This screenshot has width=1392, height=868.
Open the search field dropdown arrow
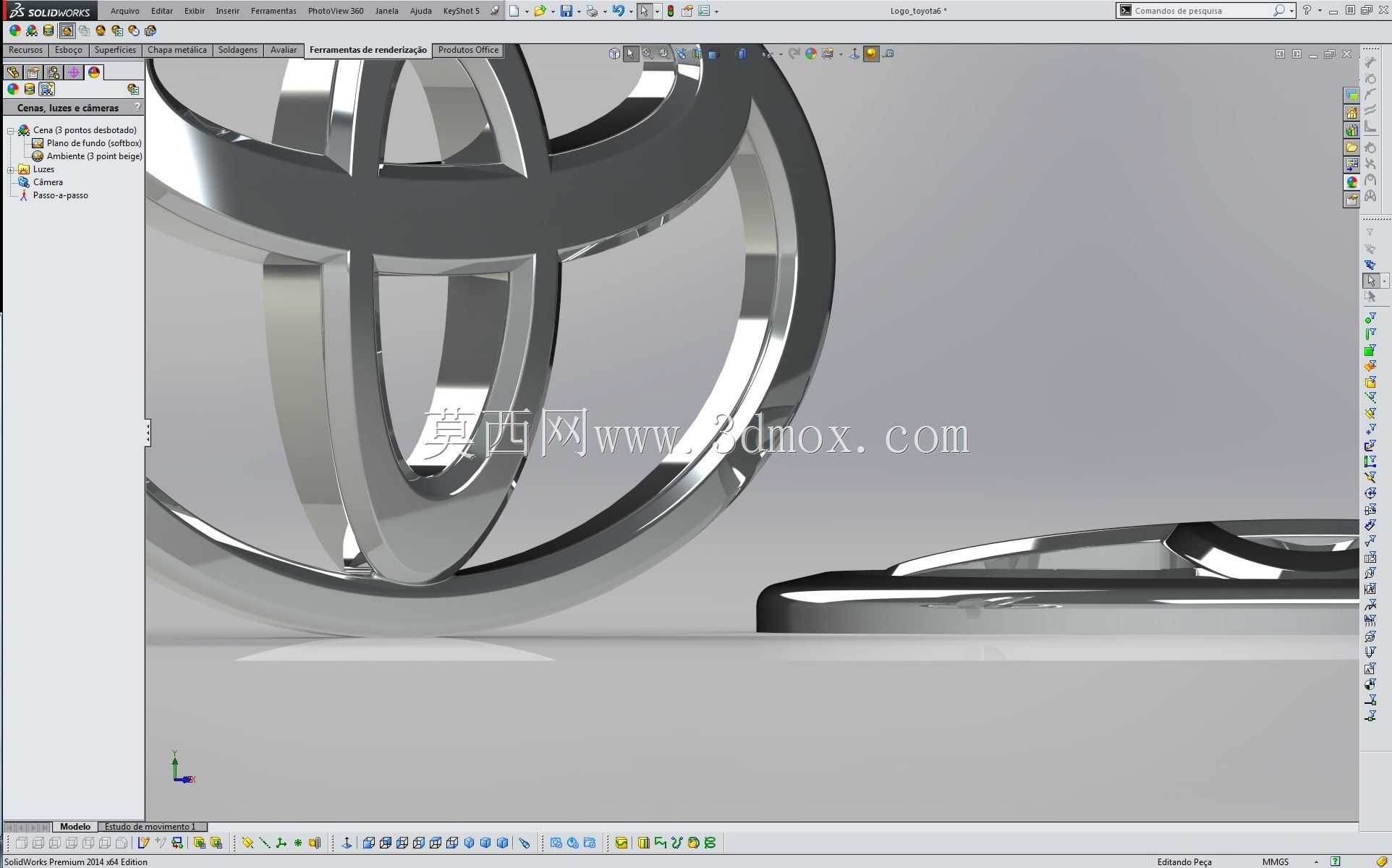point(1291,11)
